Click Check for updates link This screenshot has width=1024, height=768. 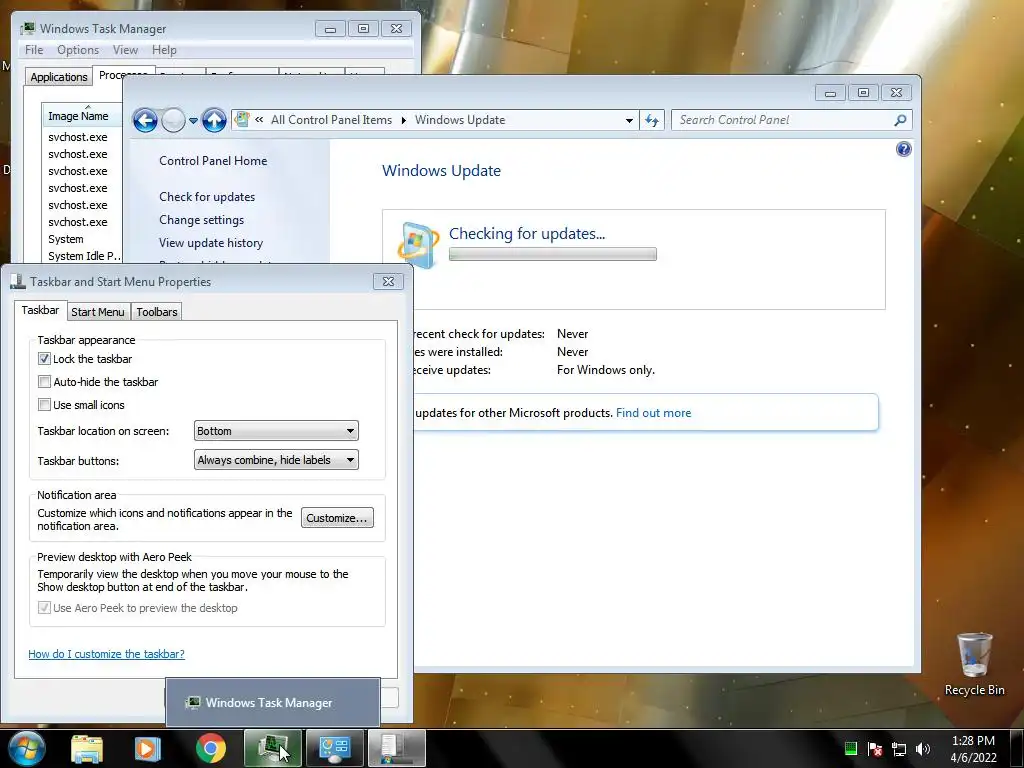(x=207, y=197)
